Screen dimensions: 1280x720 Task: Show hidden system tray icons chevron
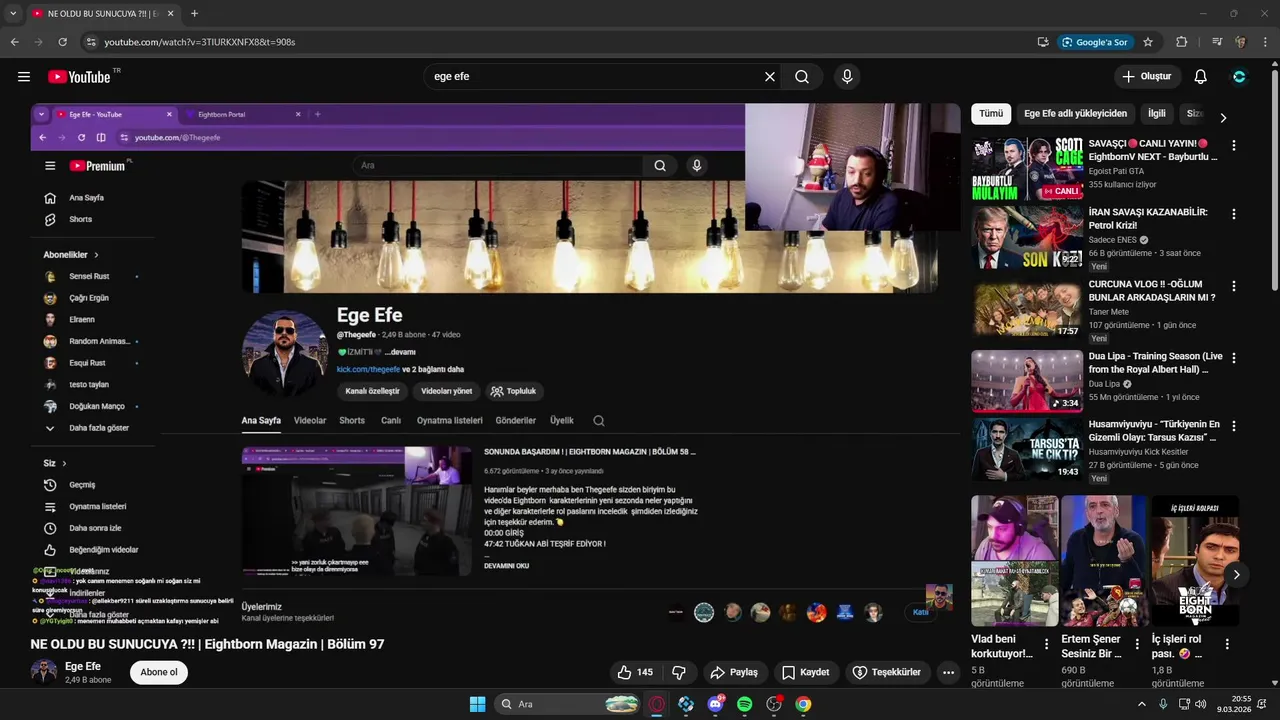[1142, 704]
